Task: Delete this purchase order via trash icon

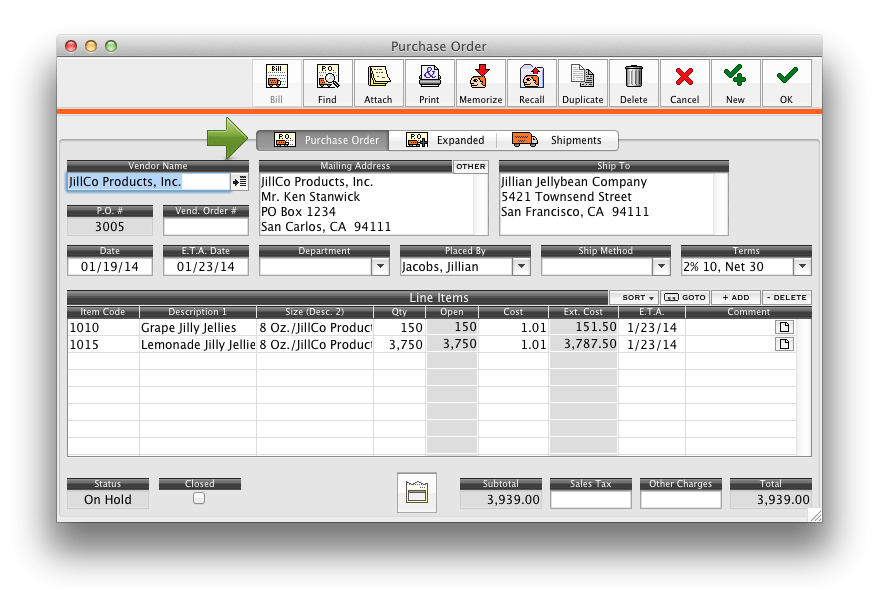Action: click(633, 83)
